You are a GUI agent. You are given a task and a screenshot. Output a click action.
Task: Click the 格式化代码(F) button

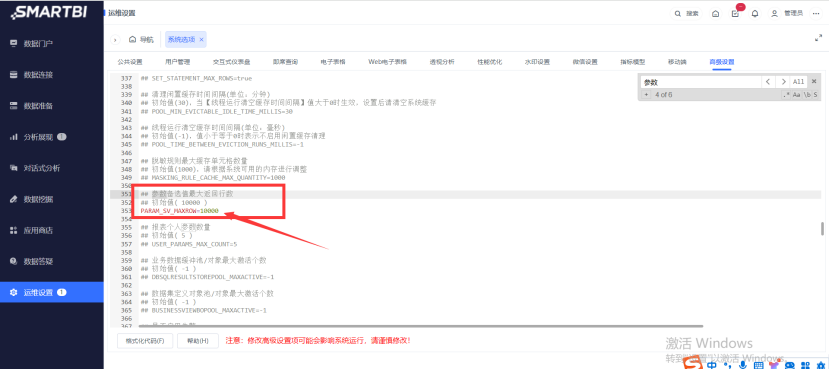pyautogui.click(x=145, y=341)
